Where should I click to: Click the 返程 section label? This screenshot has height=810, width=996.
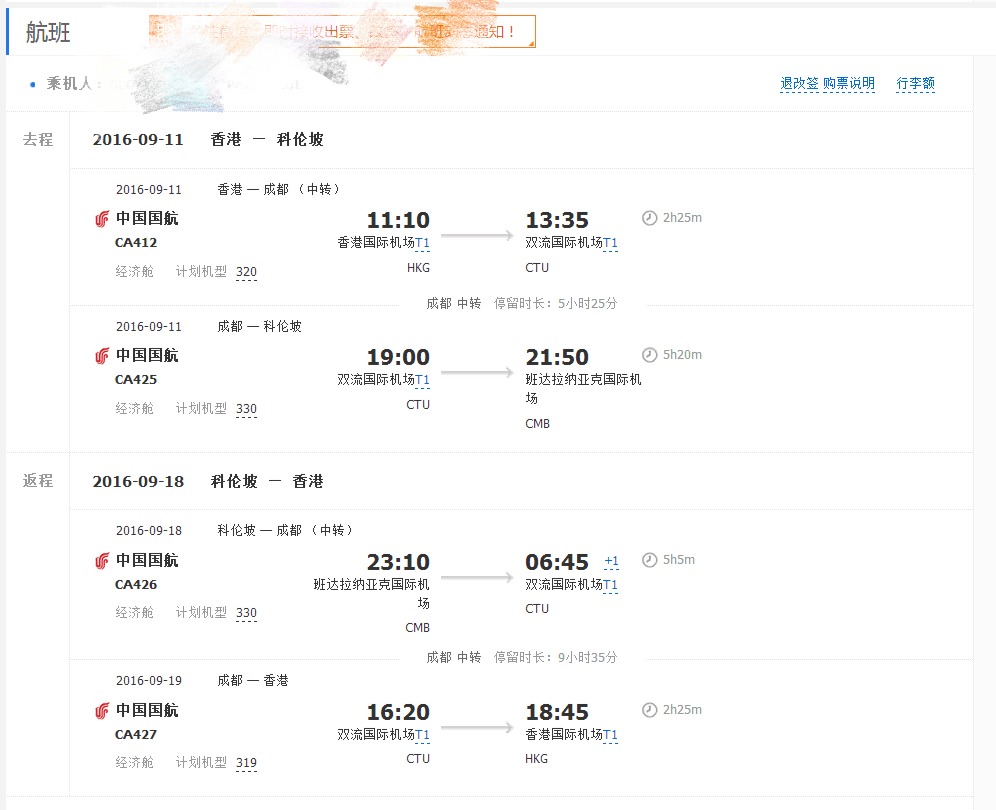(x=38, y=480)
